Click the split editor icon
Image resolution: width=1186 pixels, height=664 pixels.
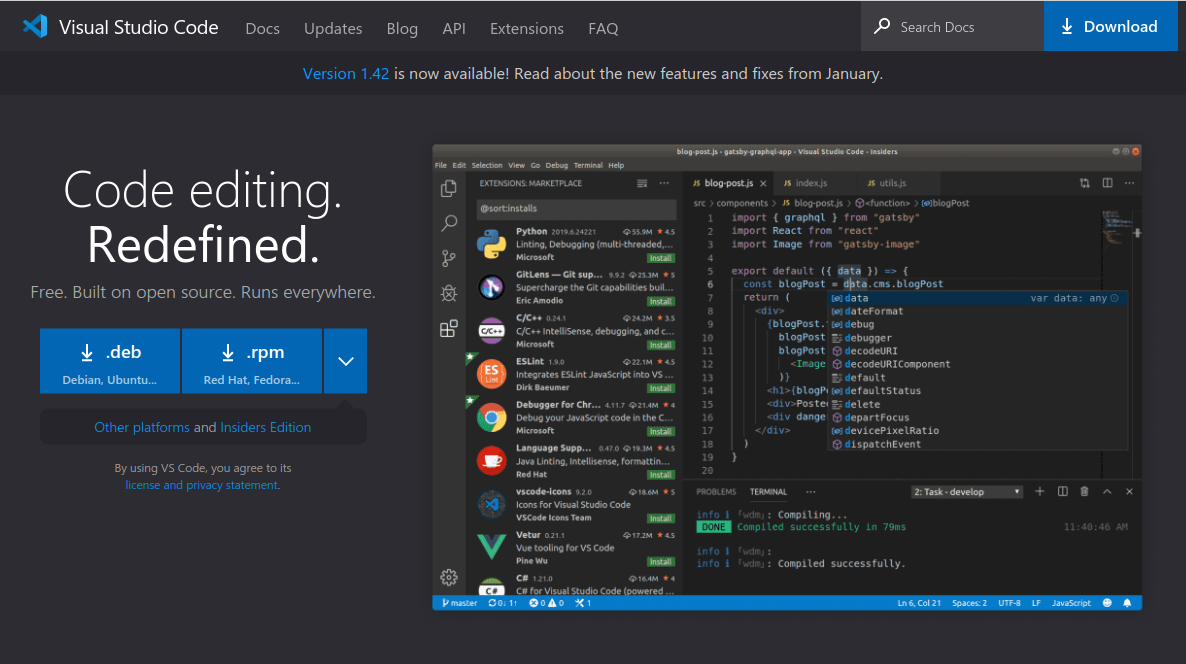point(1107,183)
